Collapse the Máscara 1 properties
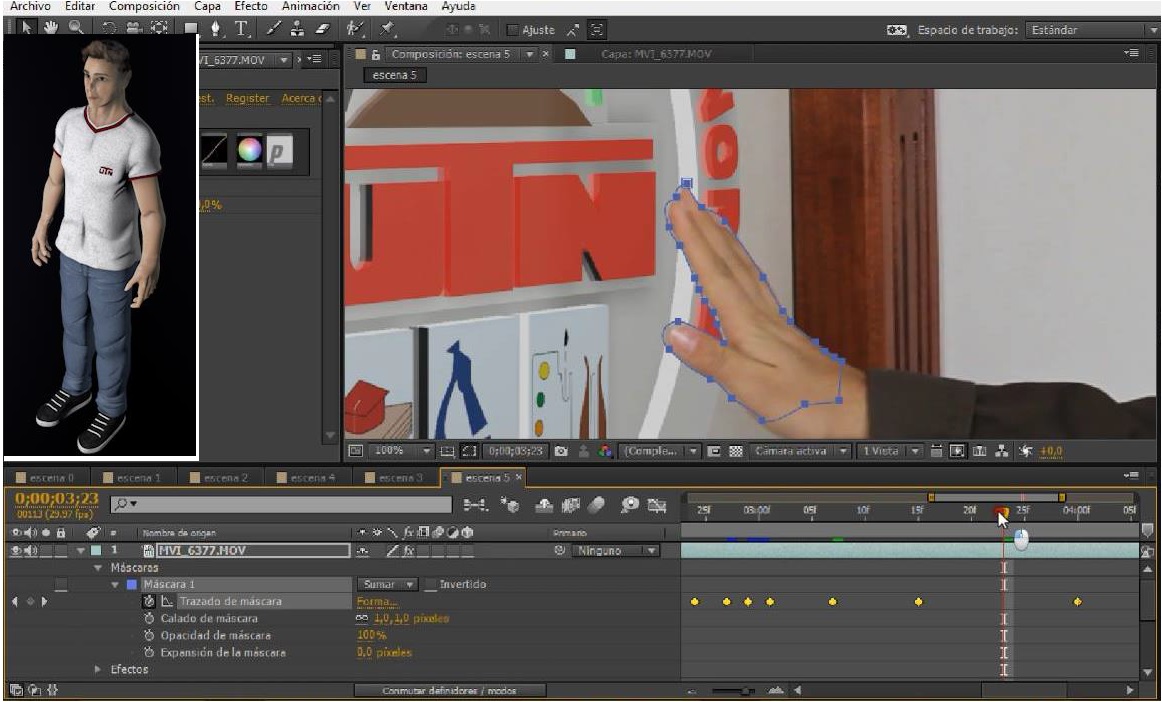The width and height of the screenshot is (1162, 702). coord(115,585)
